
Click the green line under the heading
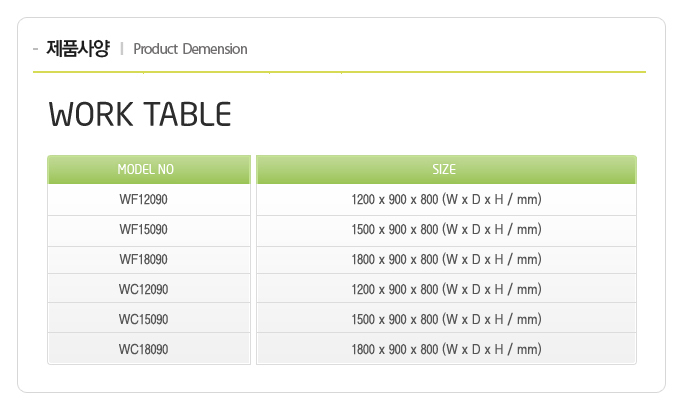click(x=340, y=72)
